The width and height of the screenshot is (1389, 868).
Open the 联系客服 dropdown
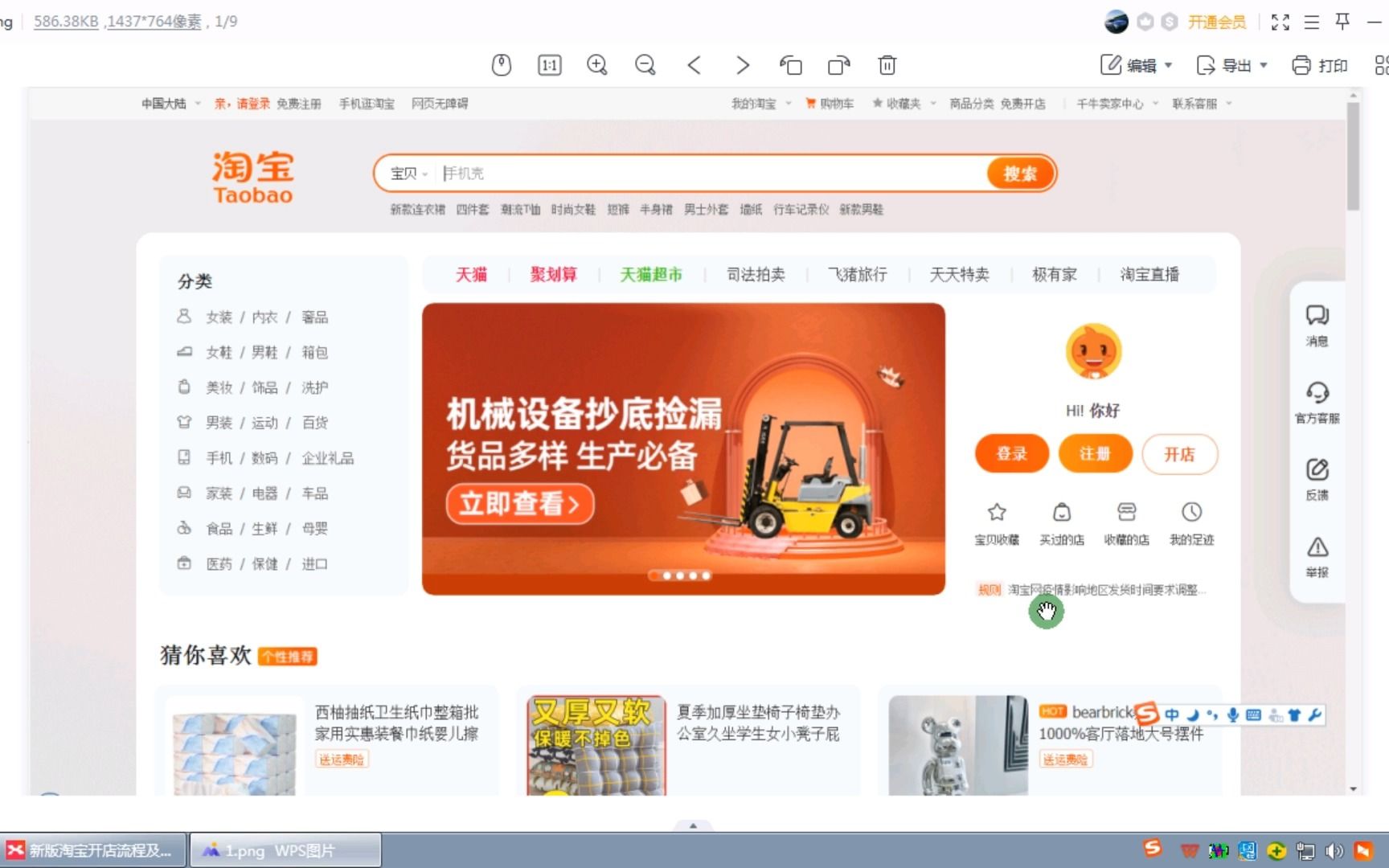click(x=1201, y=104)
